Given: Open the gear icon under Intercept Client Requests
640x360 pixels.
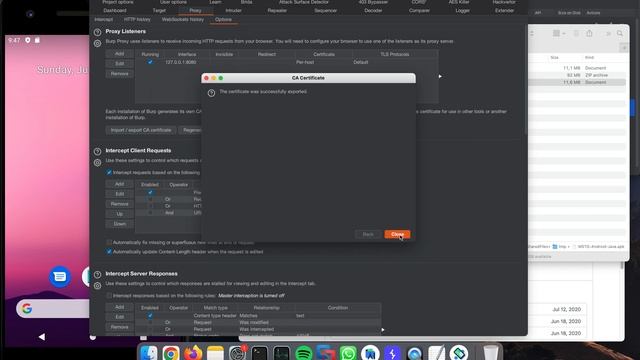Looking at the screenshot, I should point(97,162).
